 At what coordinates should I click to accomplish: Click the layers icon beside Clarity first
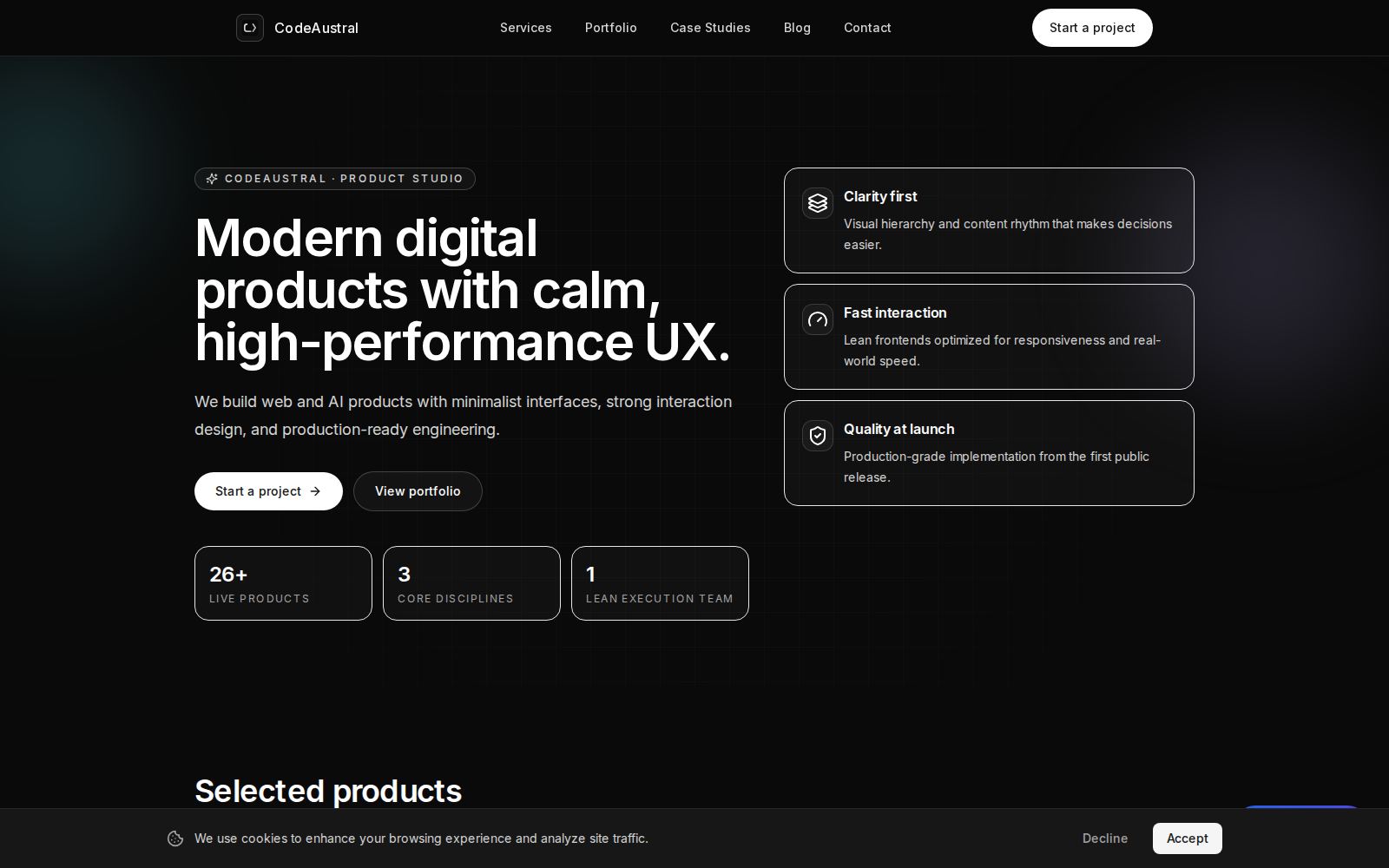pyautogui.click(x=818, y=203)
